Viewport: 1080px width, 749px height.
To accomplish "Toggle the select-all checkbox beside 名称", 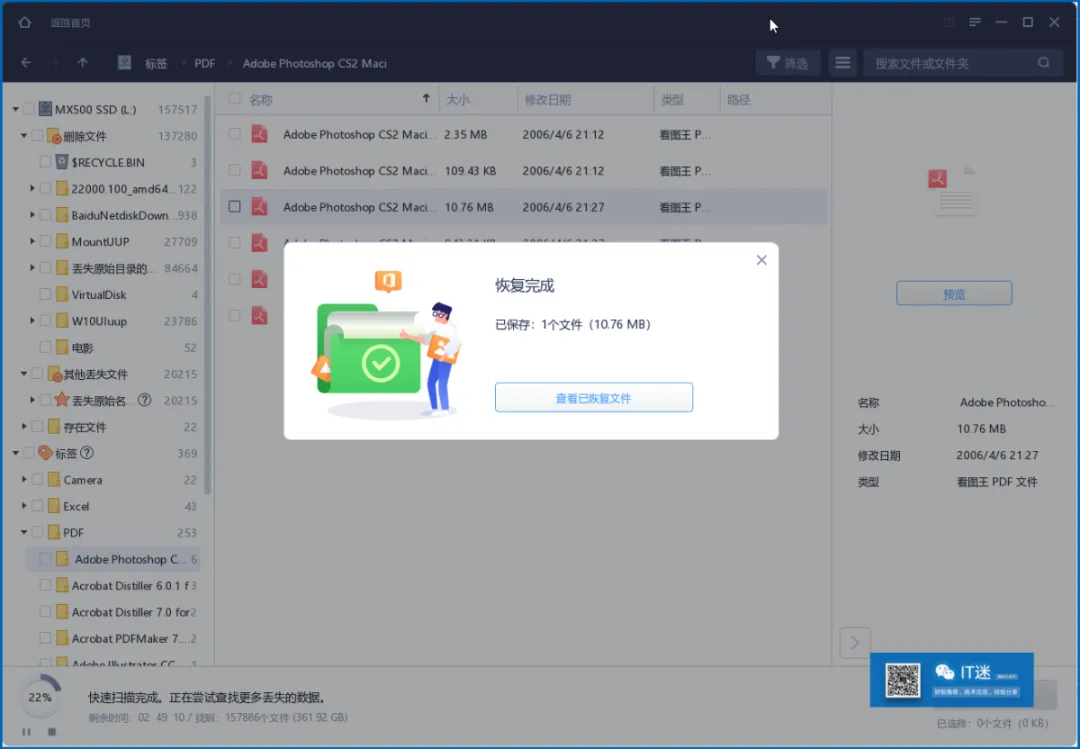I will [235, 99].
